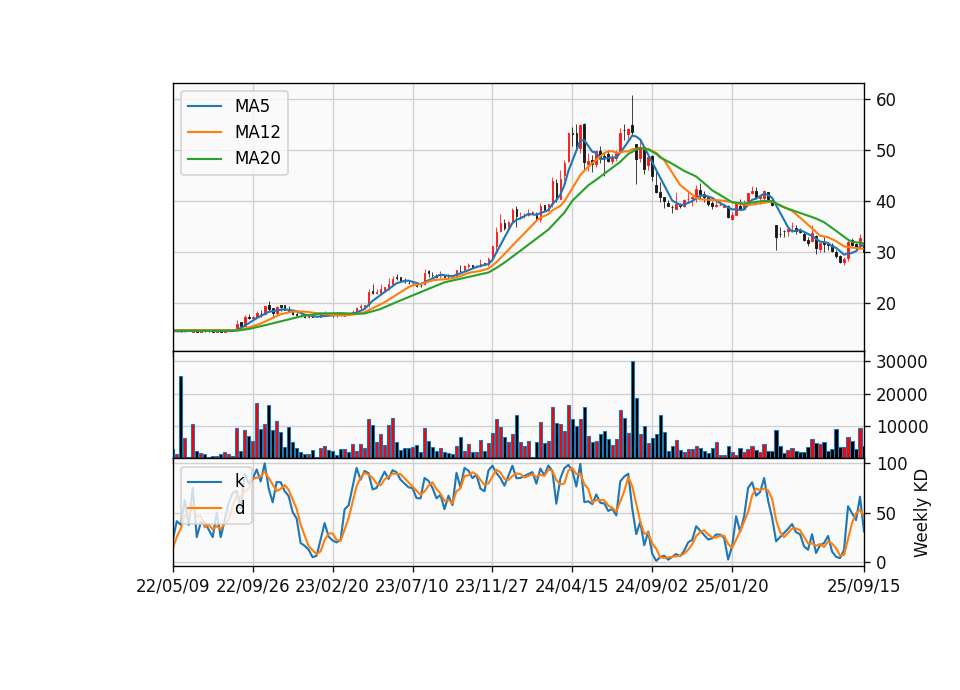Click the price axis label 30
This screenshot has width=960, height=690.
click(x=885, y=252)
